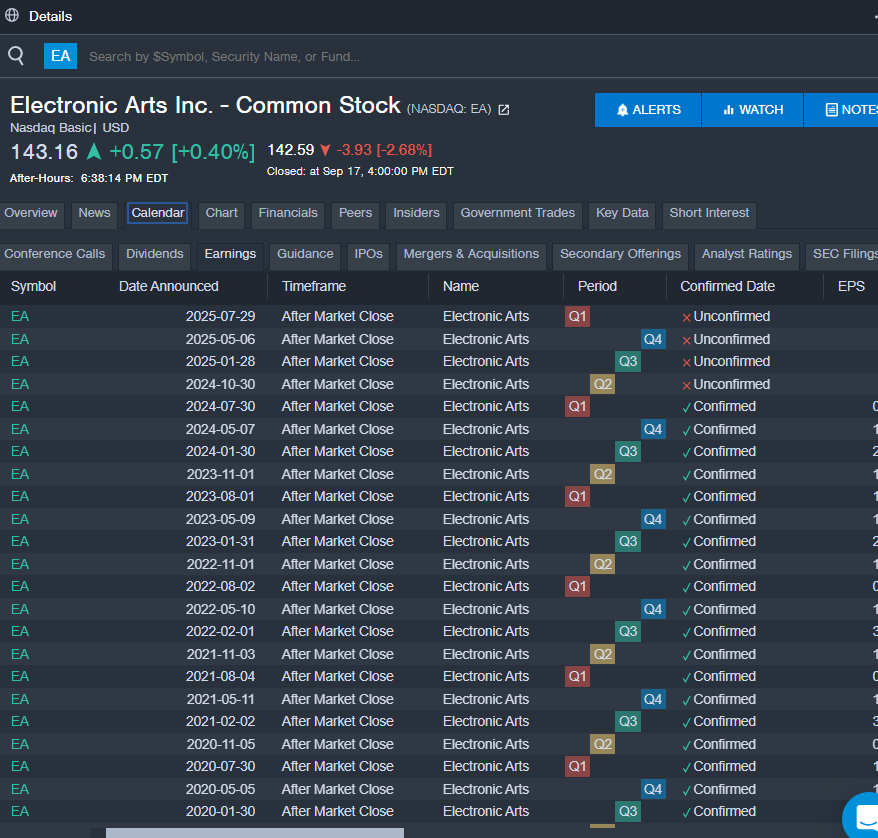Click the Q3 badge in the 2025-01-28 row
The image size is (878, 838).
click(628, 362)
